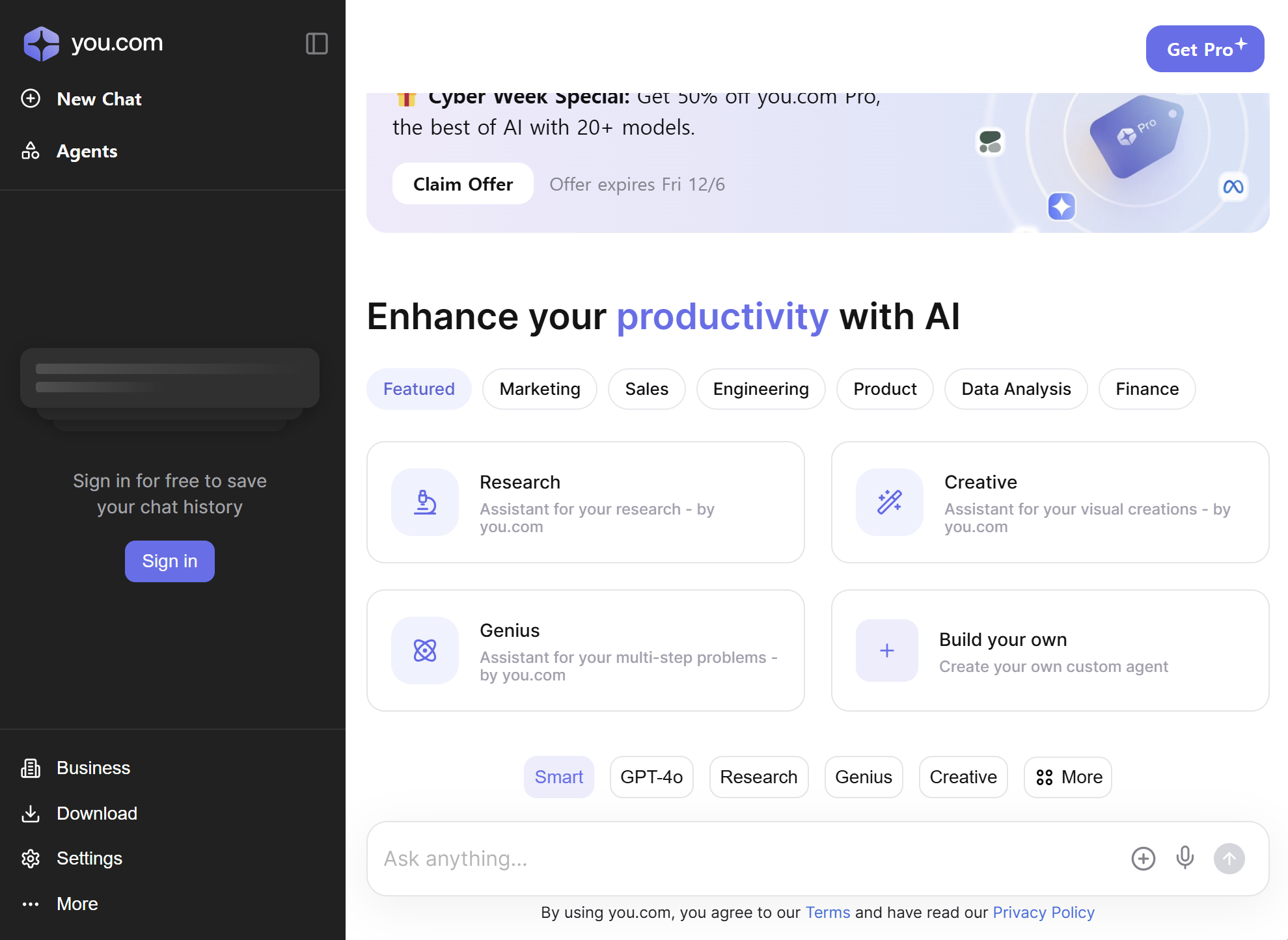Select the Featured category tab
1288x940 pixels.
pyautogui.click(x=419, y=389)
